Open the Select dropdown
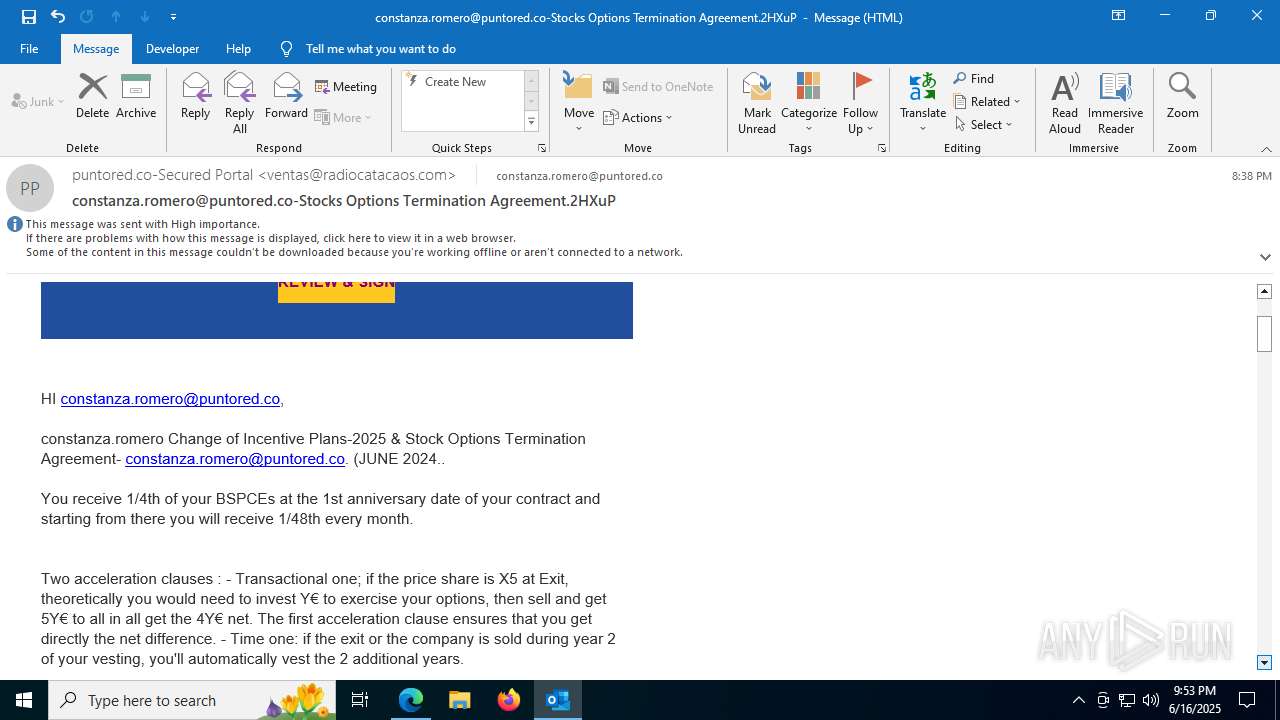 point(983,125)
